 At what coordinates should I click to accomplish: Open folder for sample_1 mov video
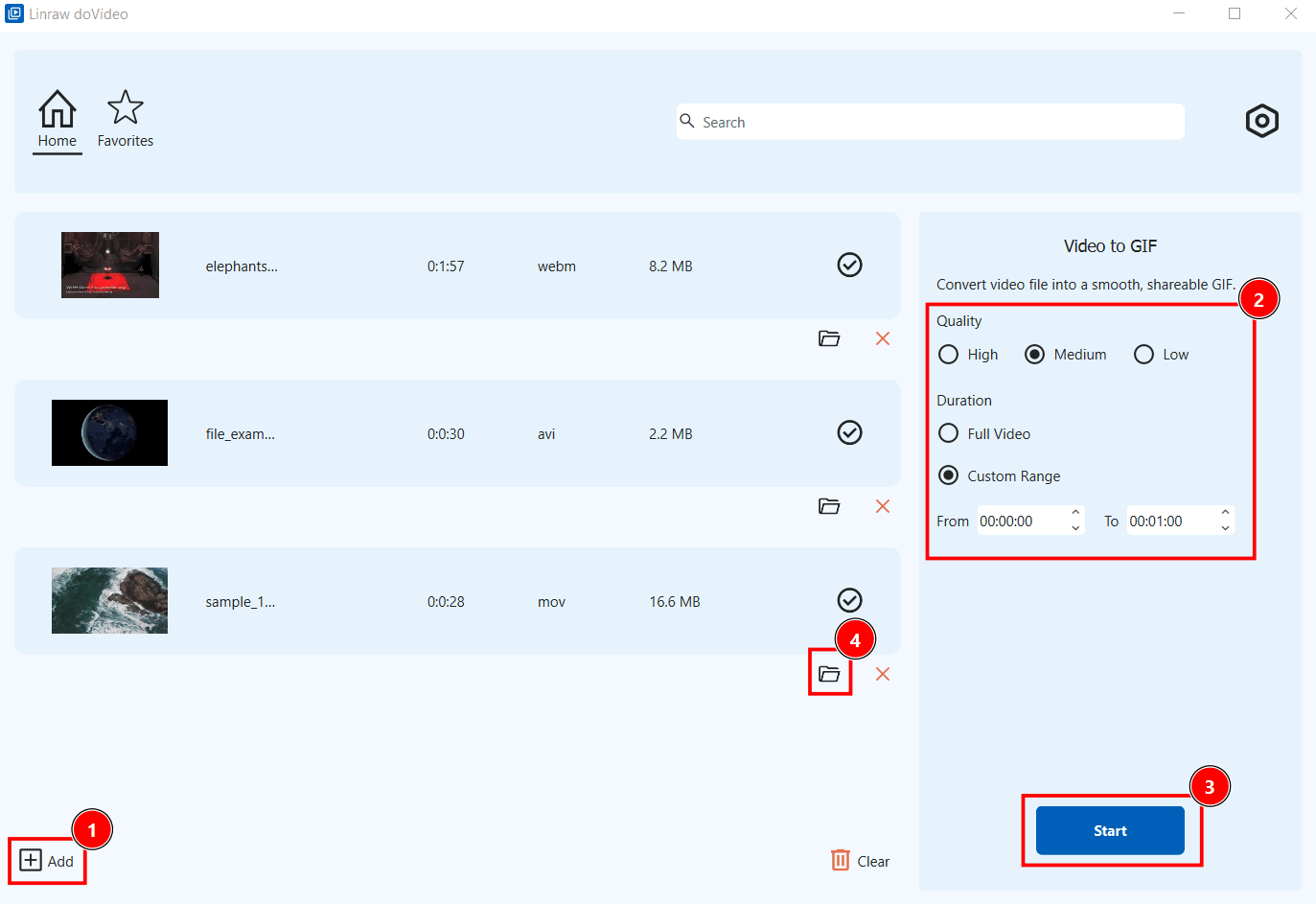(x=829, y=674)
